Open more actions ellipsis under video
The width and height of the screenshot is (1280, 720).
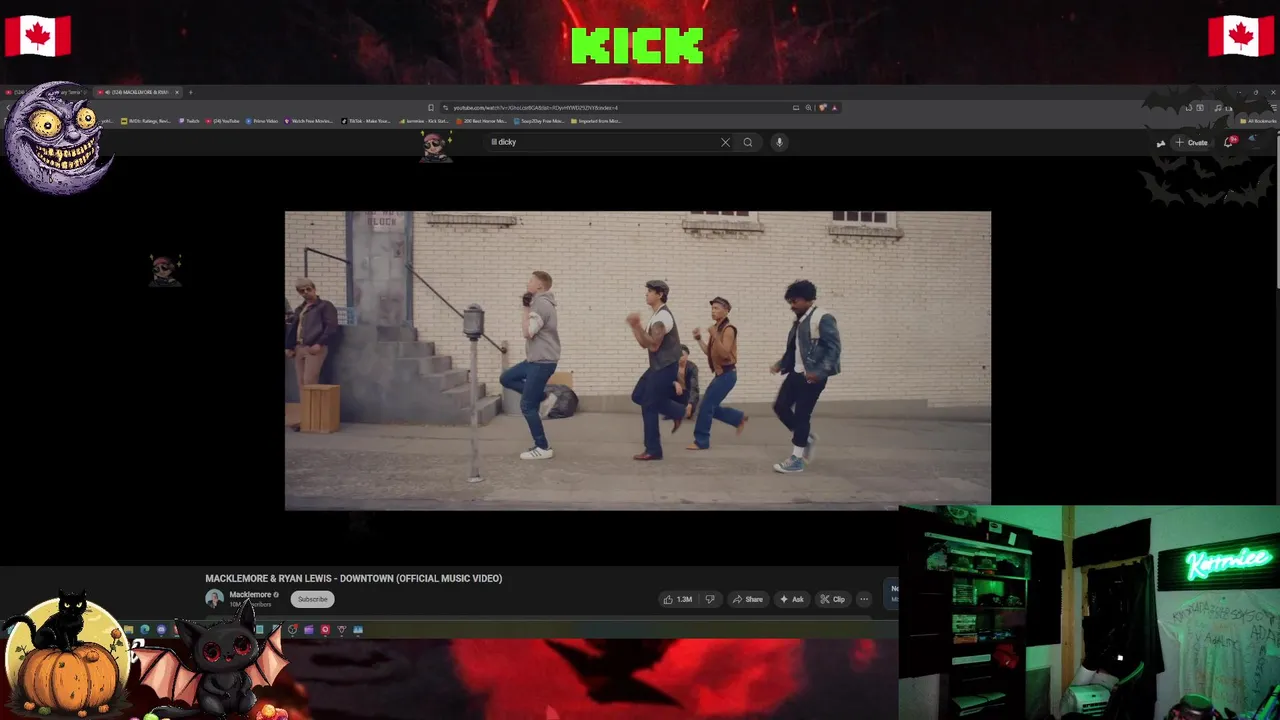(864, 599)
